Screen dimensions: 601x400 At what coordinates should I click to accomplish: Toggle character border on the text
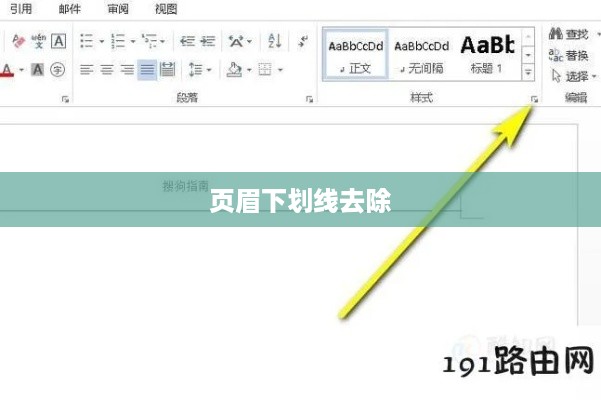(59, 41)
